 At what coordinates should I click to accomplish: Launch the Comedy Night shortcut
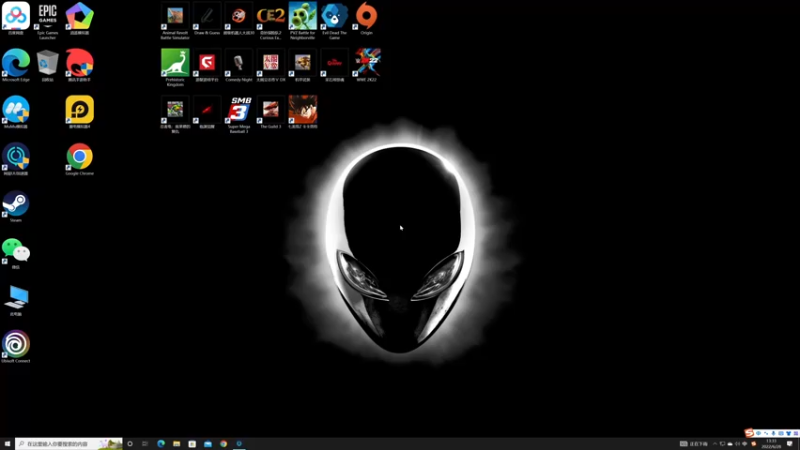tap(239, 65)
